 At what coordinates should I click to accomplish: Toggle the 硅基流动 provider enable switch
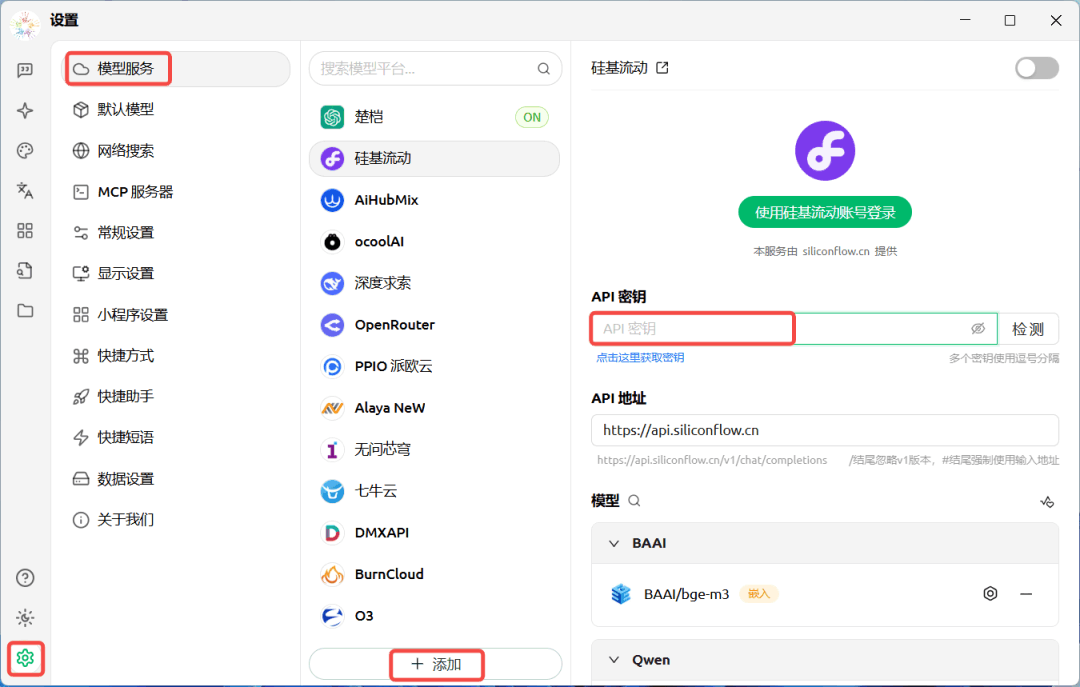point(1037,68)
